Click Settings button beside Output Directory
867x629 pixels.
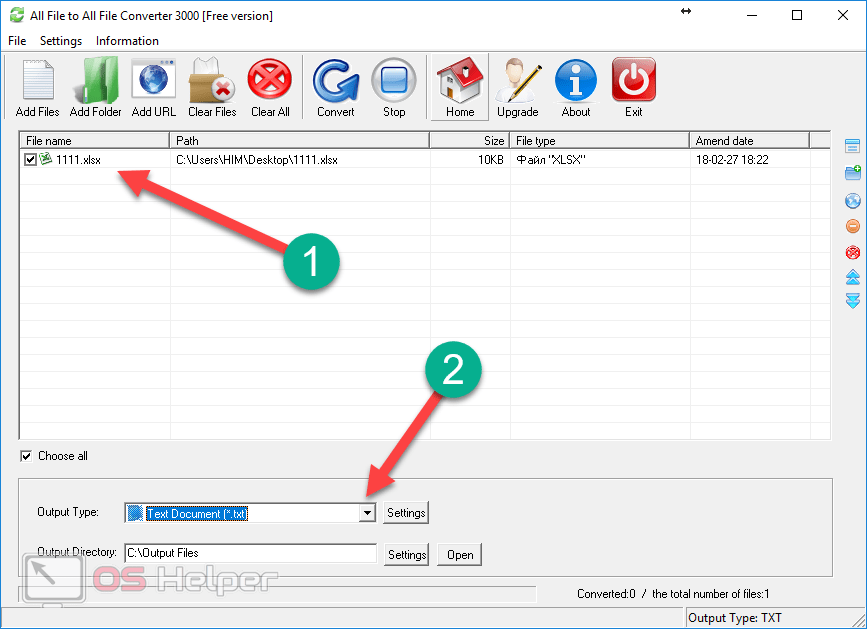[x=406, y=554]
